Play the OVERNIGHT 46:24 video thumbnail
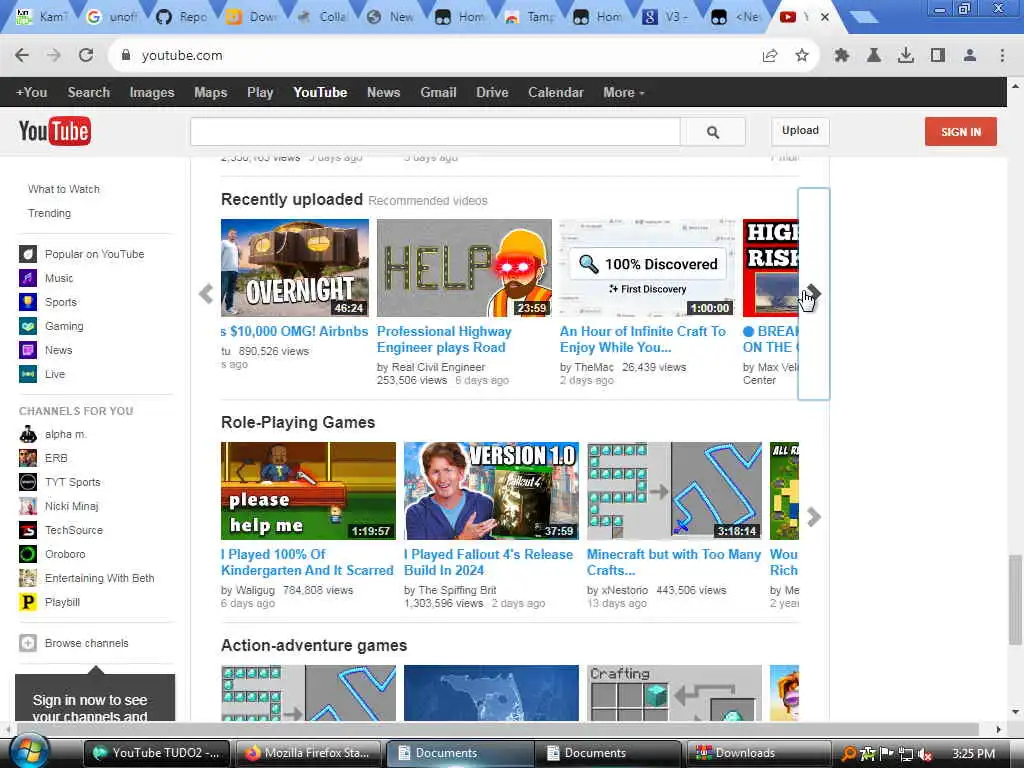Screen dimensions: 1024x768 pos(295,268)
